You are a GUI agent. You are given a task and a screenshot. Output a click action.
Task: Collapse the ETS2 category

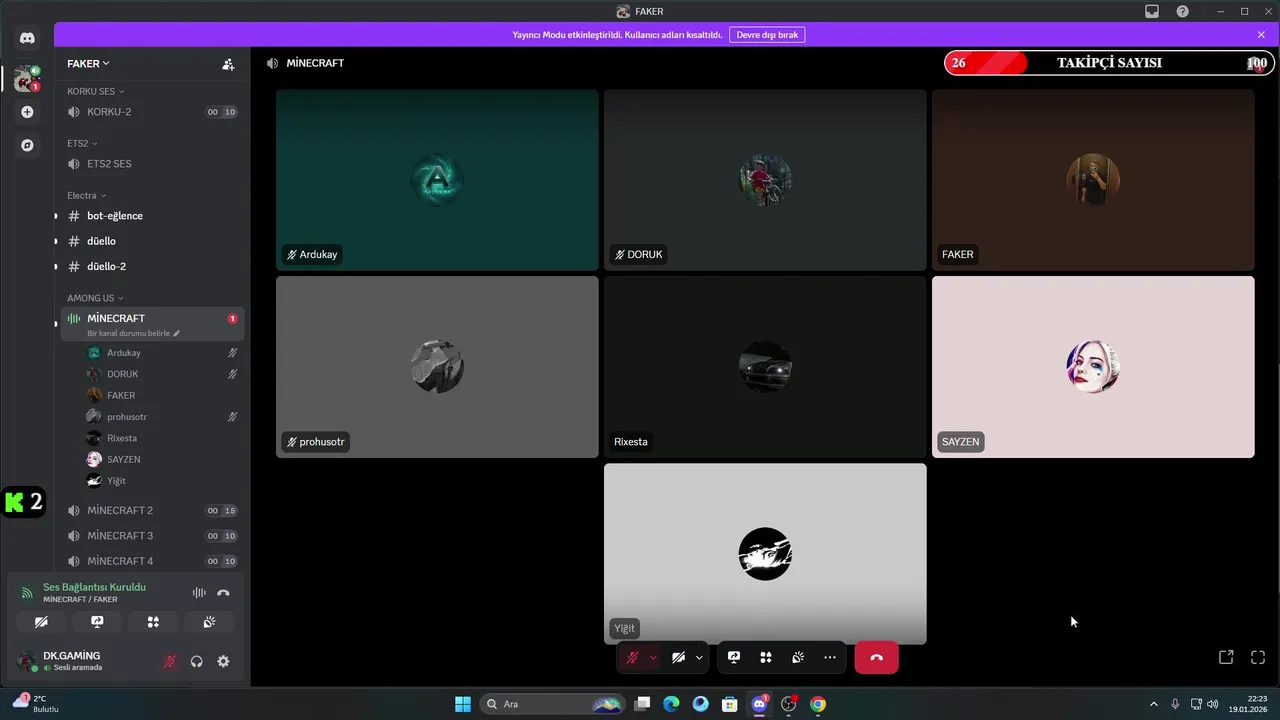tap(82, 143)
